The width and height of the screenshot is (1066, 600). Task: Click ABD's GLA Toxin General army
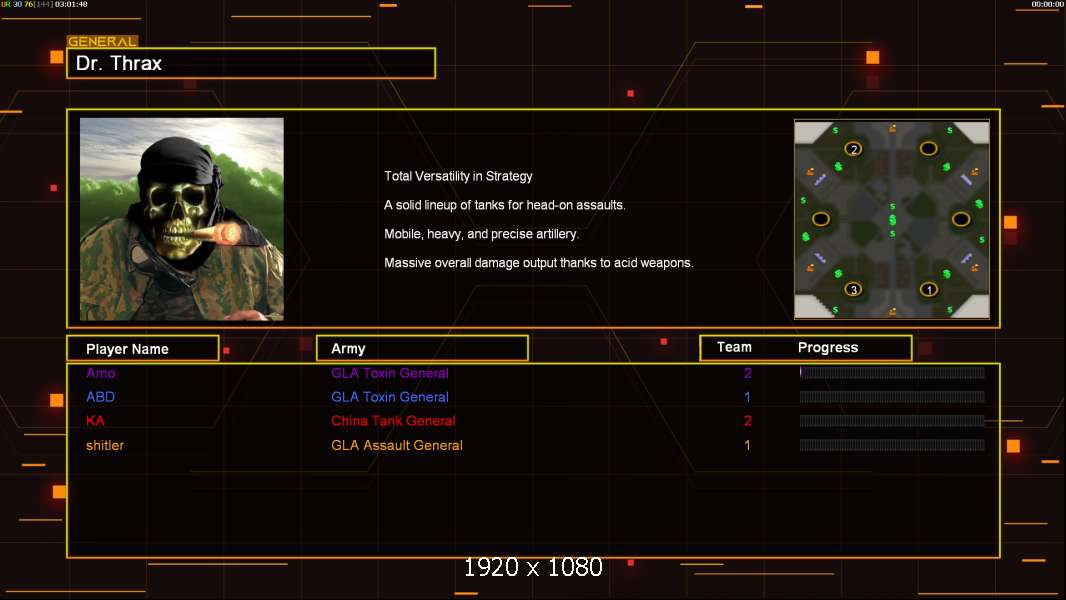(390, 397)
